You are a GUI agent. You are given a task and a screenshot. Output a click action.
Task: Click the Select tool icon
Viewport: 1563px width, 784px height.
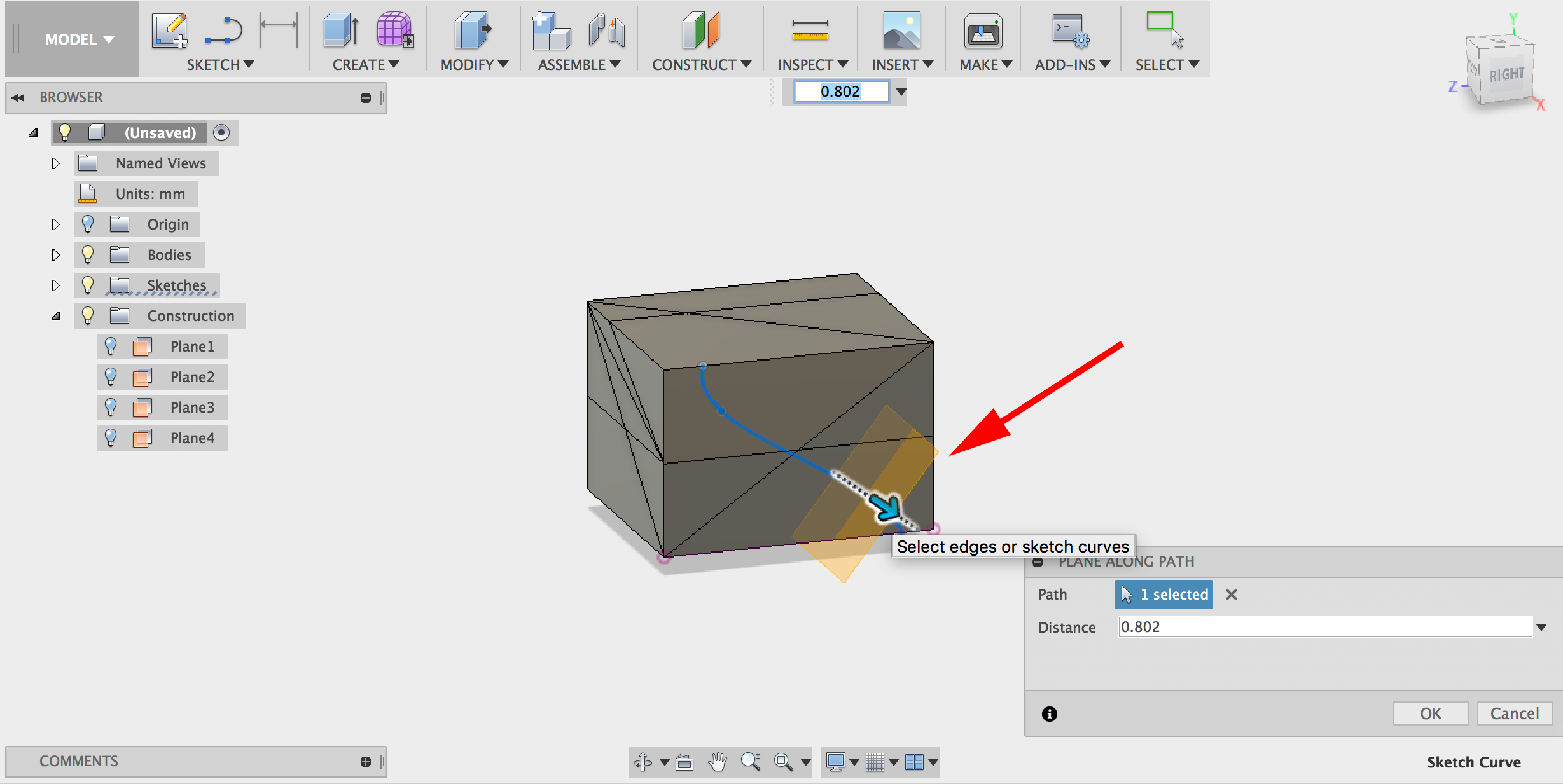tap(1165, 30)
